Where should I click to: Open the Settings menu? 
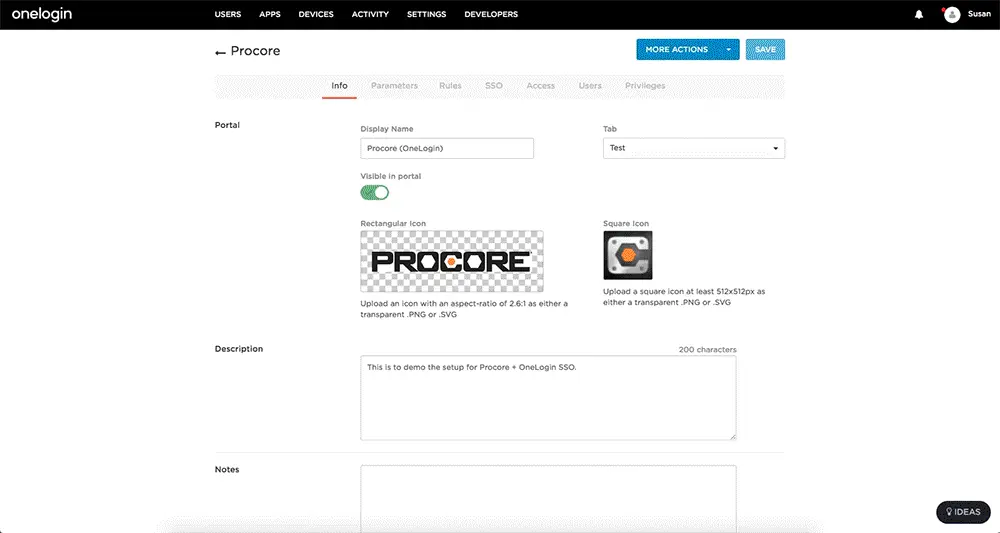coord(427,14)
